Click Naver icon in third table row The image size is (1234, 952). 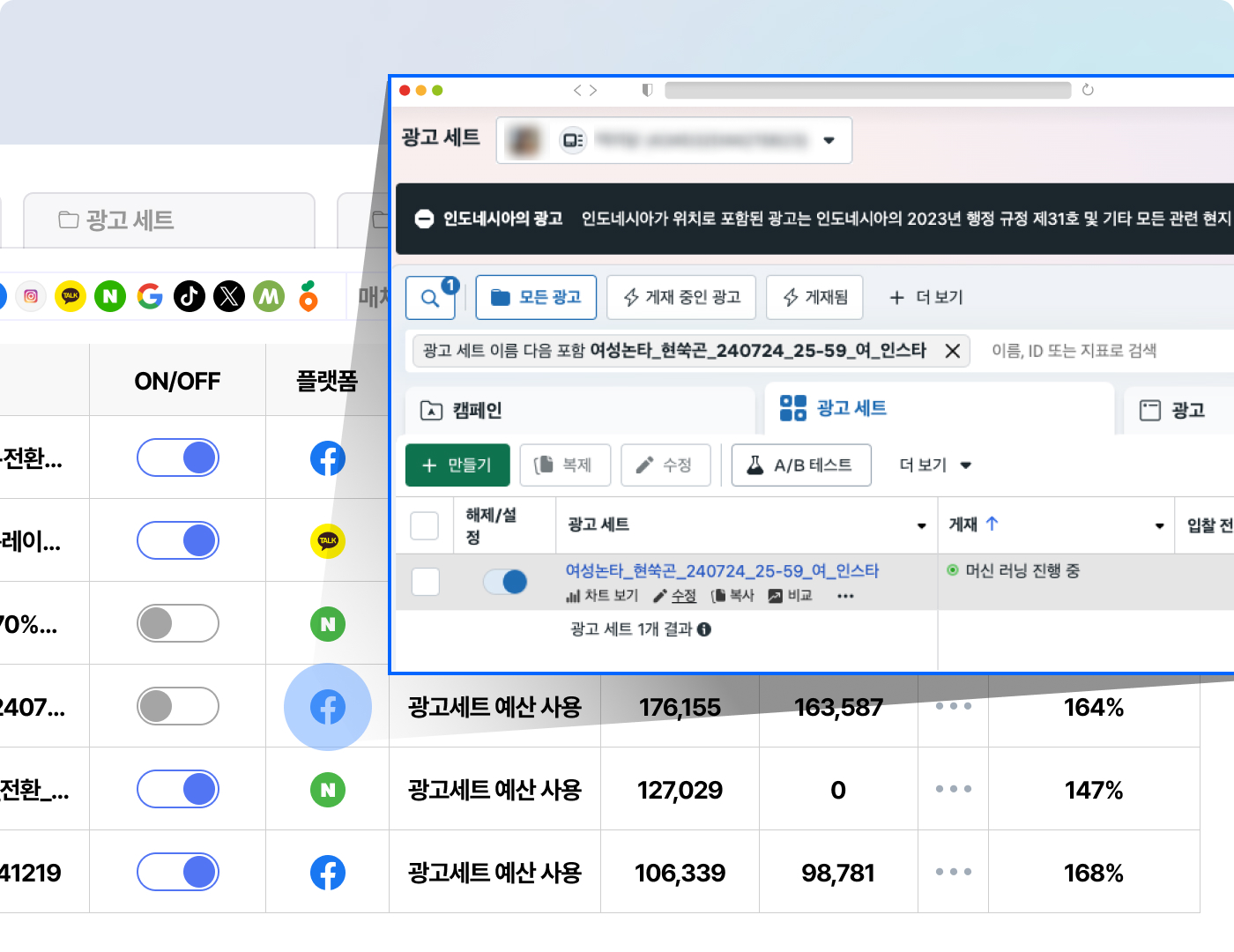[328, 624]
